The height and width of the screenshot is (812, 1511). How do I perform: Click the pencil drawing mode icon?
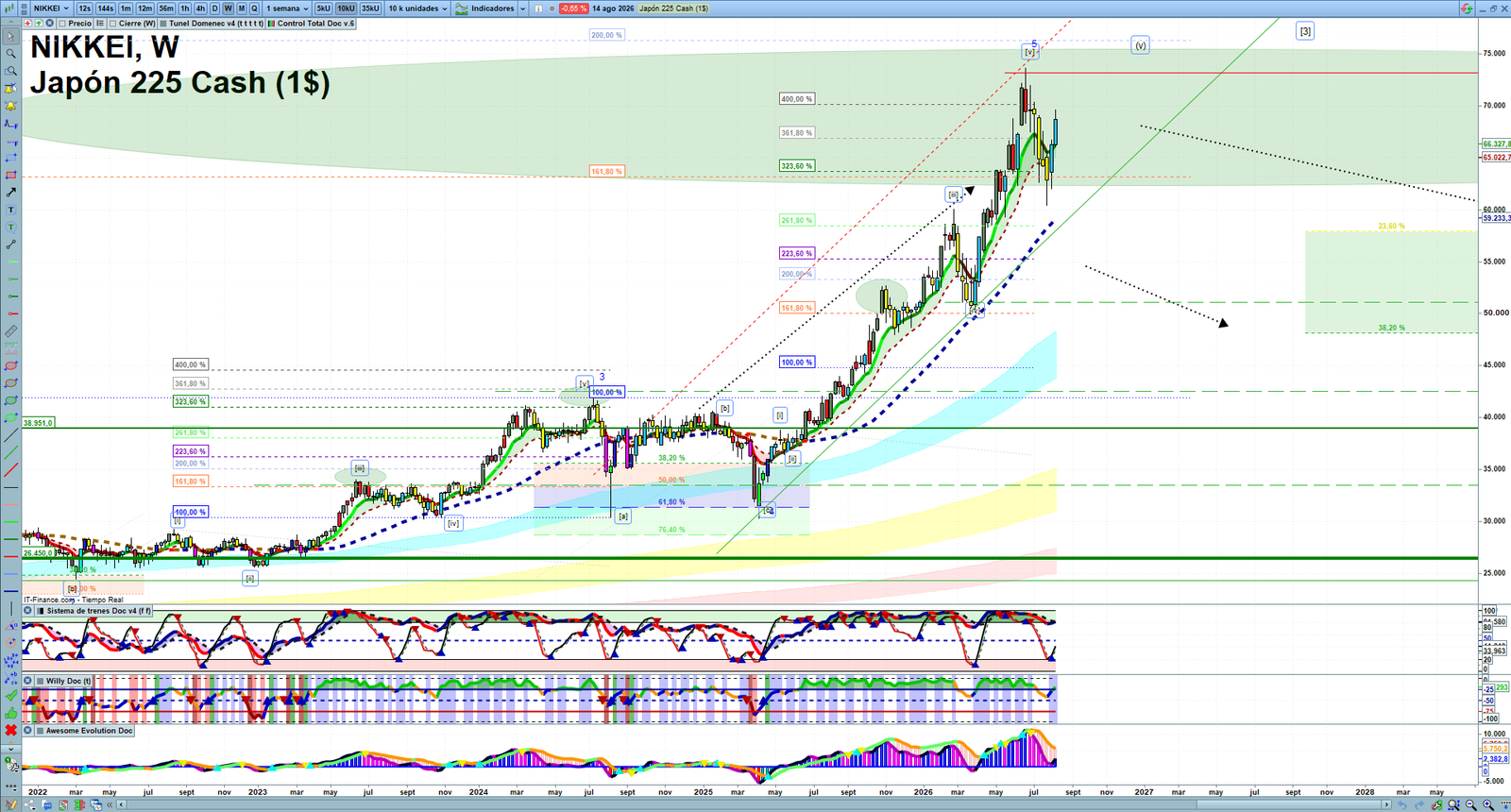point(10,804)
